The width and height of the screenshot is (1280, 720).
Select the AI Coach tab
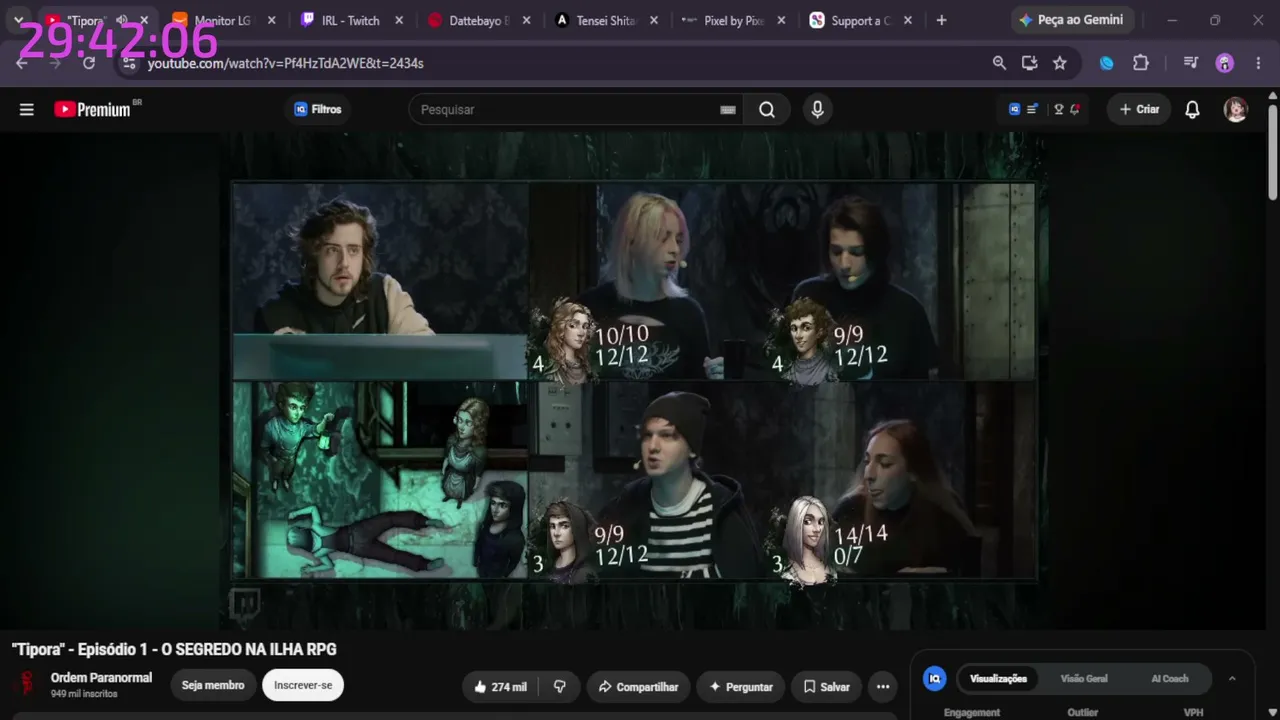click(x=1170, y=679)
